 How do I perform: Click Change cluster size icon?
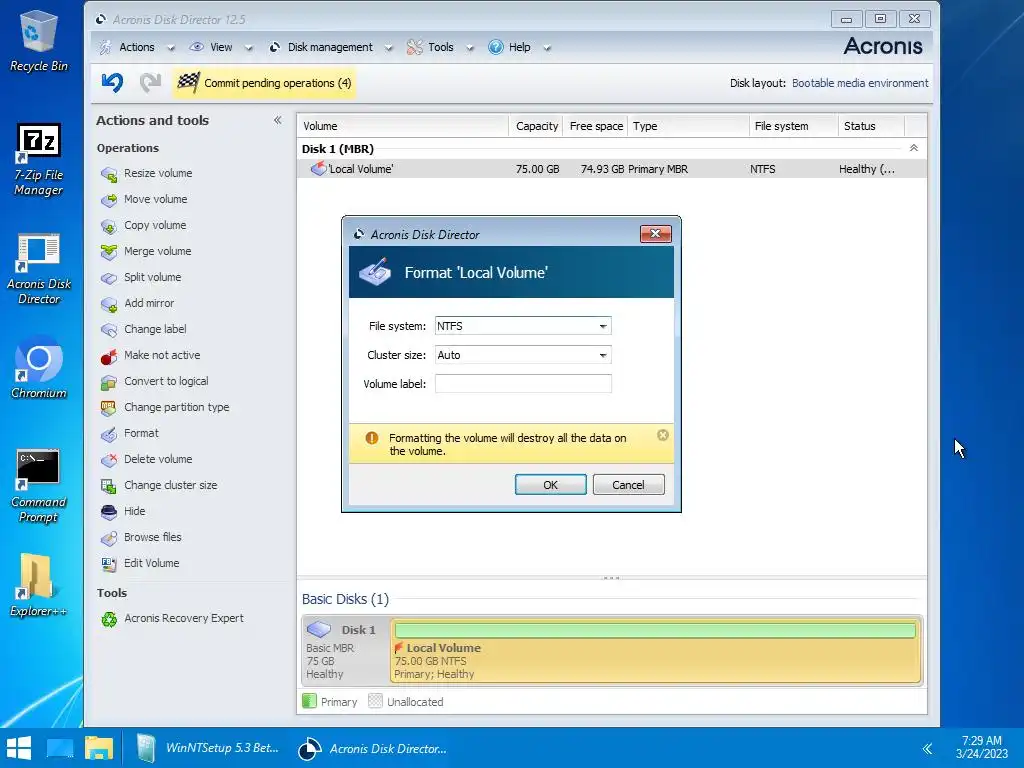(x=108, y=486)
